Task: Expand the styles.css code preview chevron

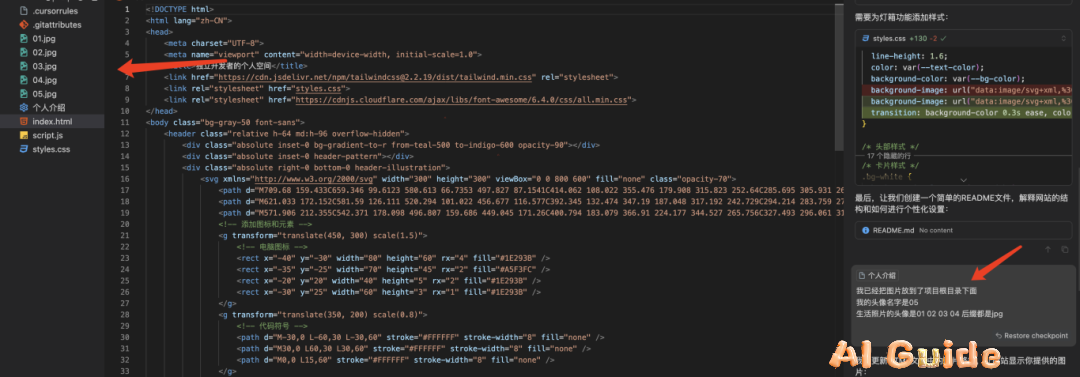Action: [964, 179]
